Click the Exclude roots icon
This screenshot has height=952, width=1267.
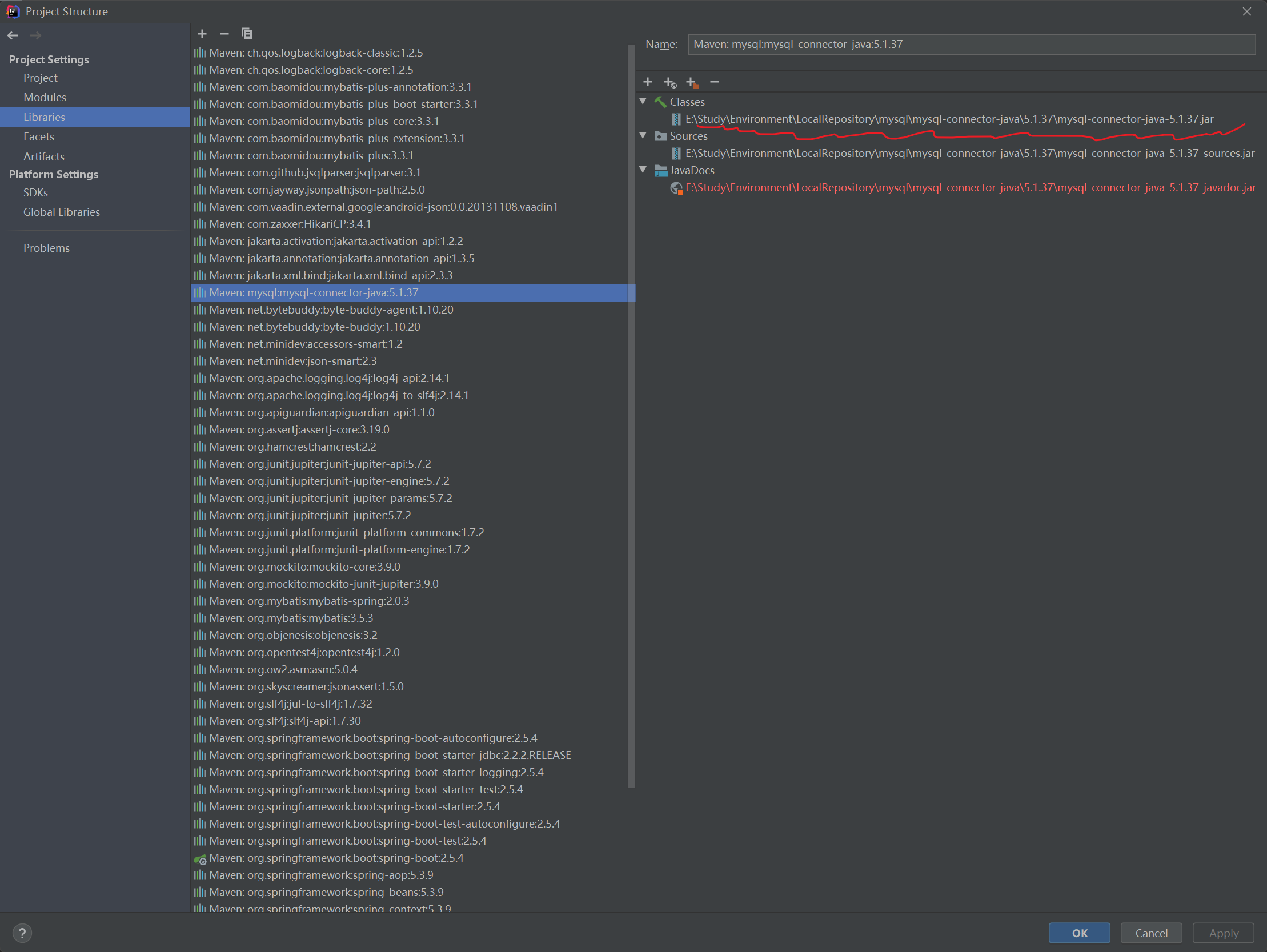coord(692,82)
